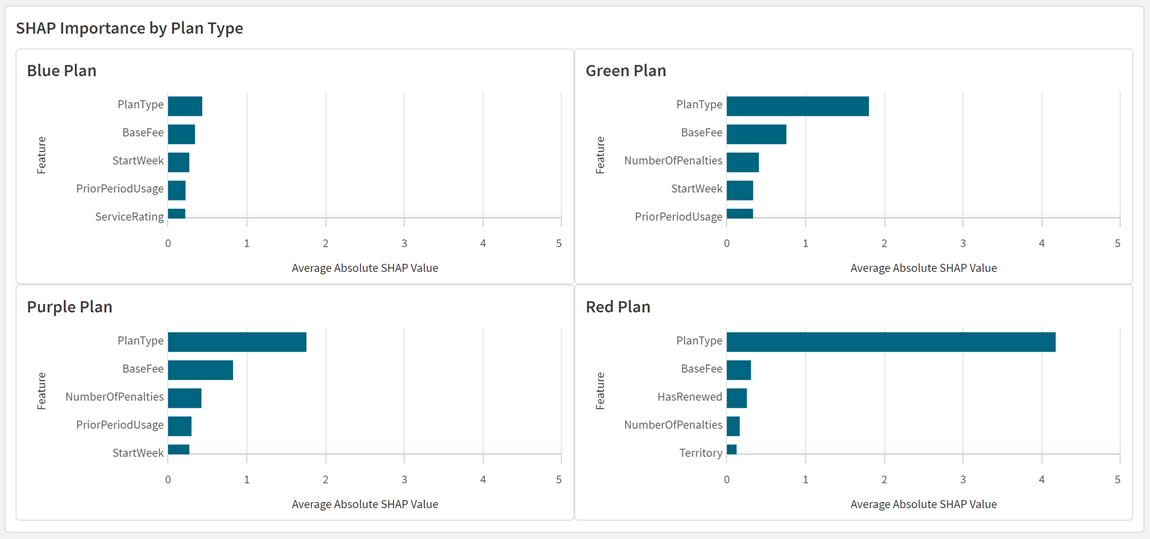Click the Territory bar in Red Plan chart

(x=732, y=451)
